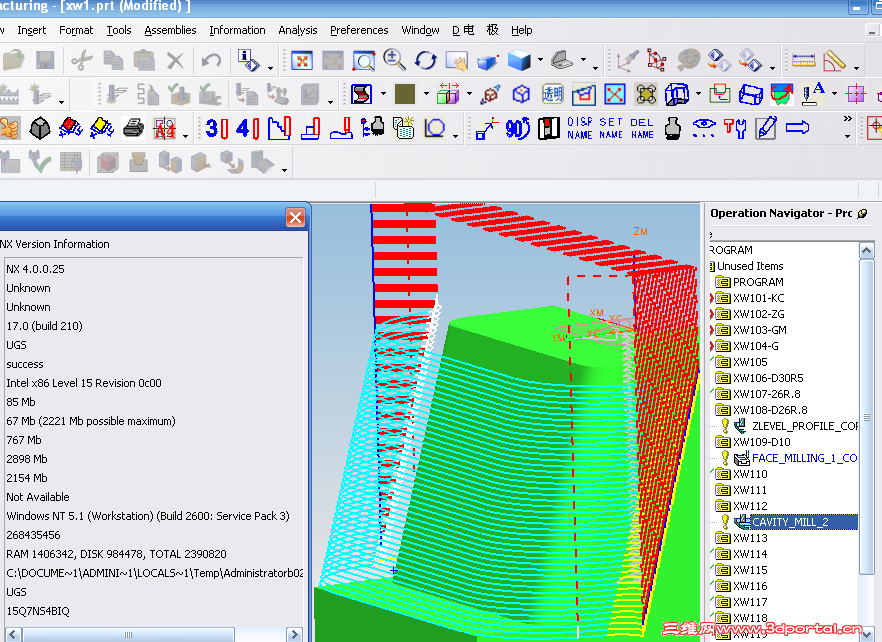Open the Insert menu
Viewport: 882px width, 642px height.
click(32, 30)
